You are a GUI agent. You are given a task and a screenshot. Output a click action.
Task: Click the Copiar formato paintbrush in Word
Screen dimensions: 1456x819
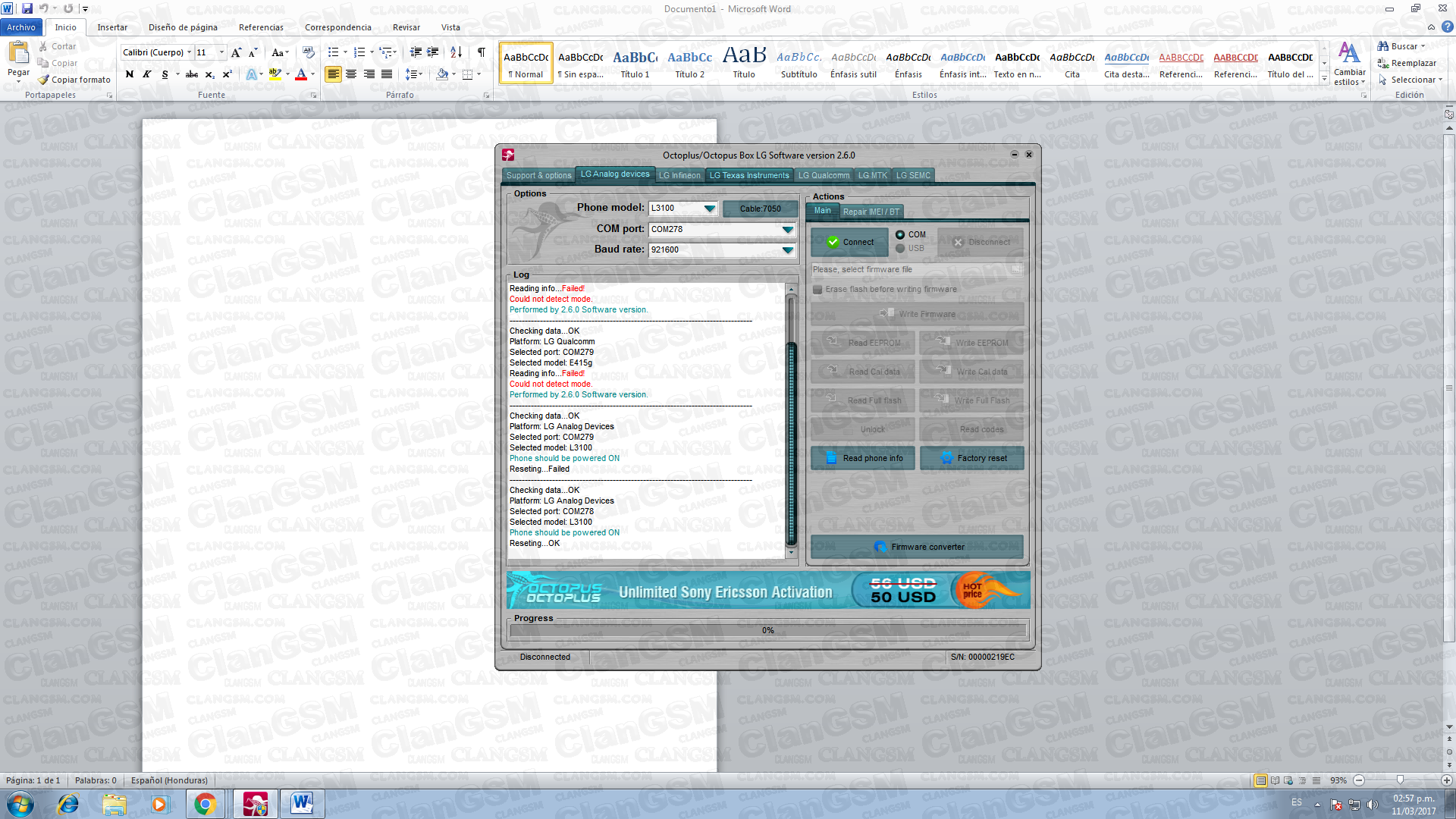74,80
